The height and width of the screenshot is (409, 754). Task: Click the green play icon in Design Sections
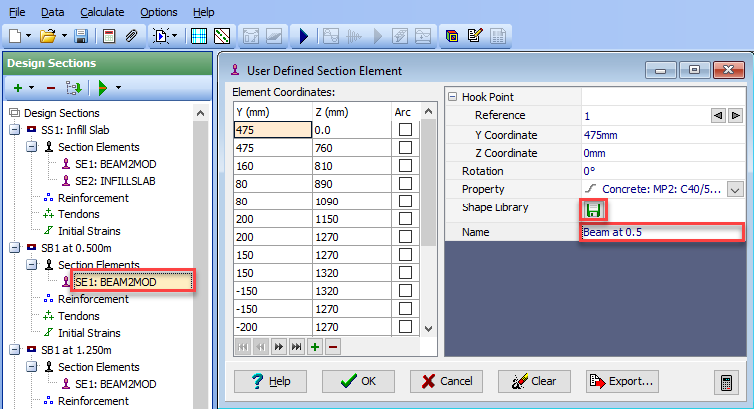point(102,88)
